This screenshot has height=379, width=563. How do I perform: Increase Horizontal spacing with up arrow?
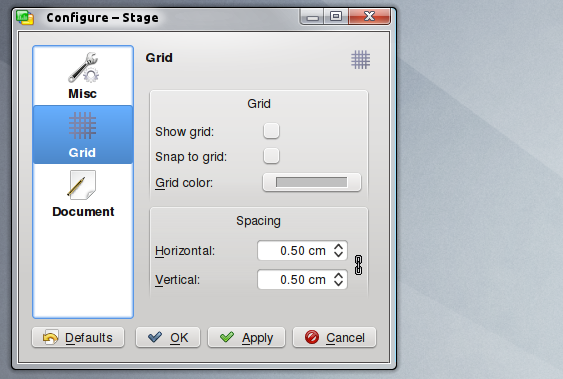click(x=338, y=247)
